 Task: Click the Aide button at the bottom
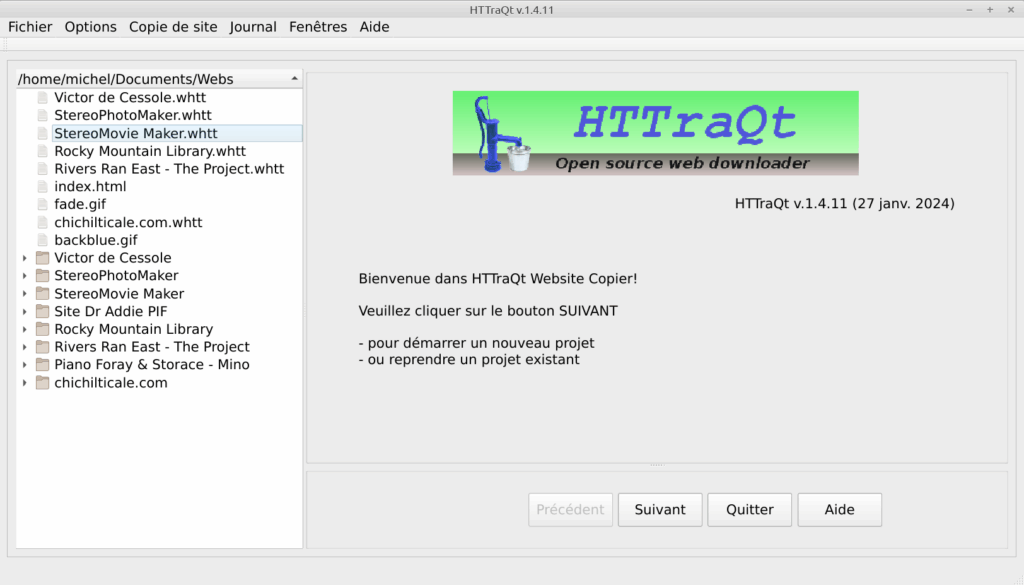(x=839, y=509)
